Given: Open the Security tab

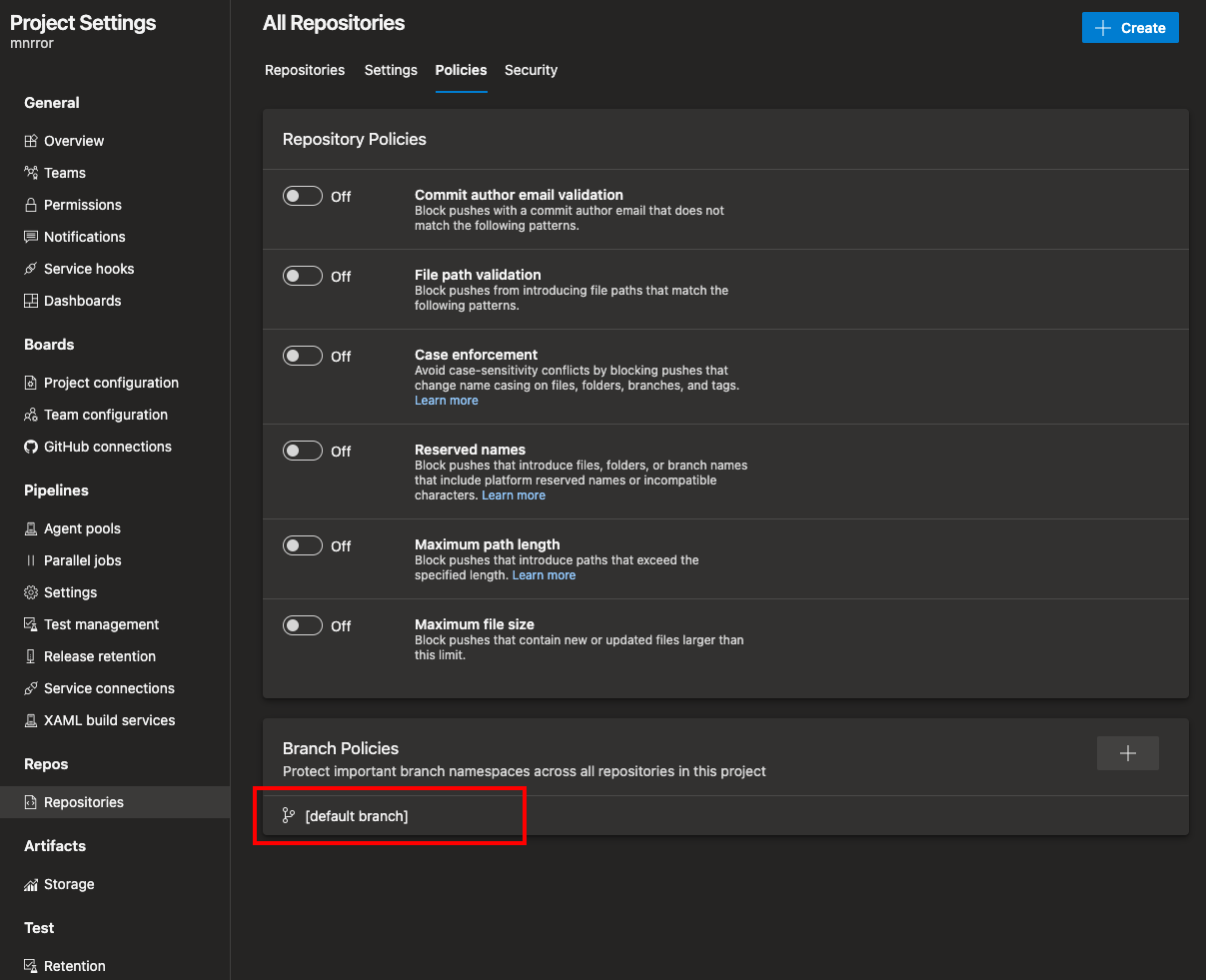Looking at the screenshot, I should coord(531,70).
